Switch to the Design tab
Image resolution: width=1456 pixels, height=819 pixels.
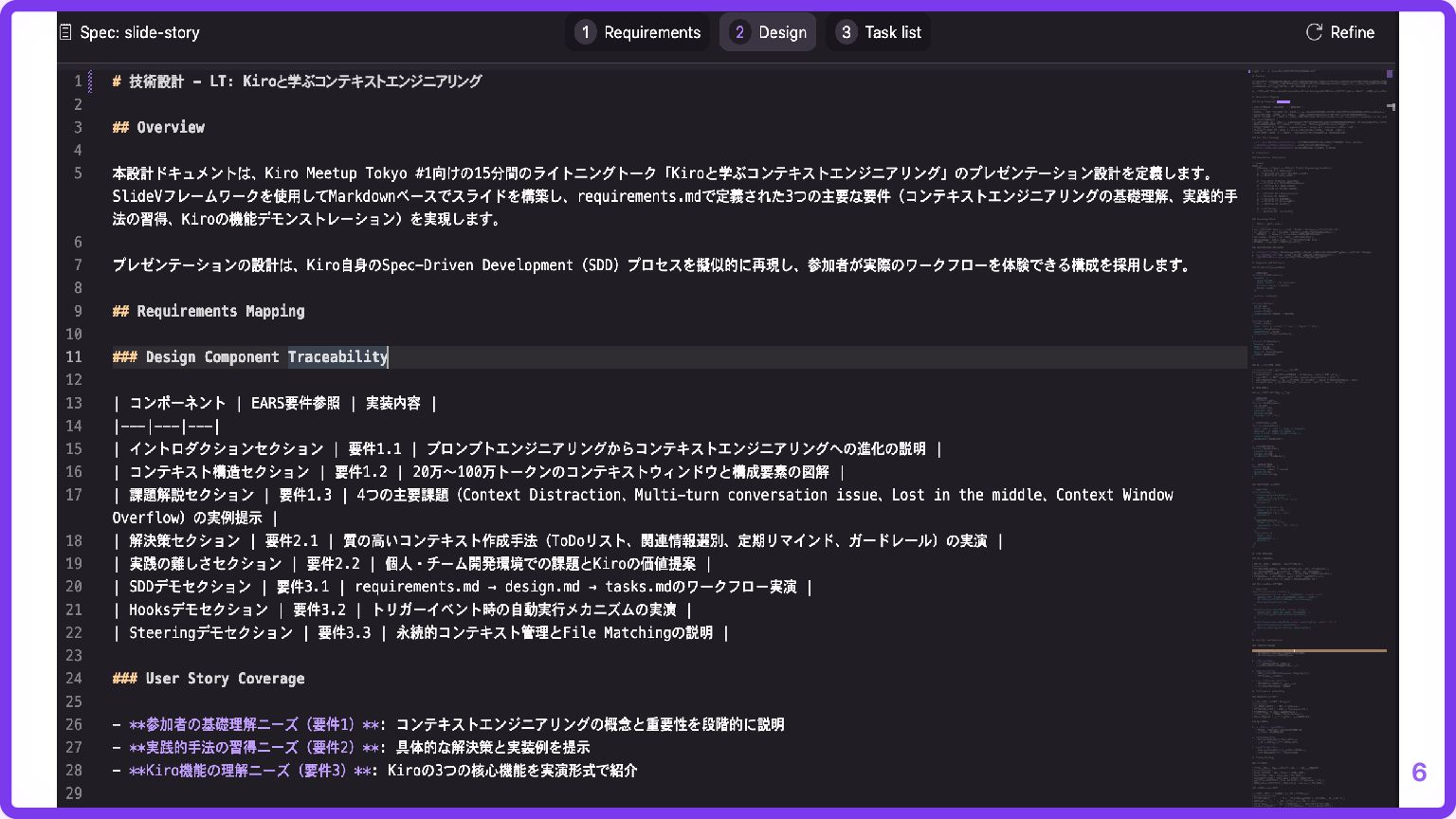pyautogui.click(x=768, y=32)
